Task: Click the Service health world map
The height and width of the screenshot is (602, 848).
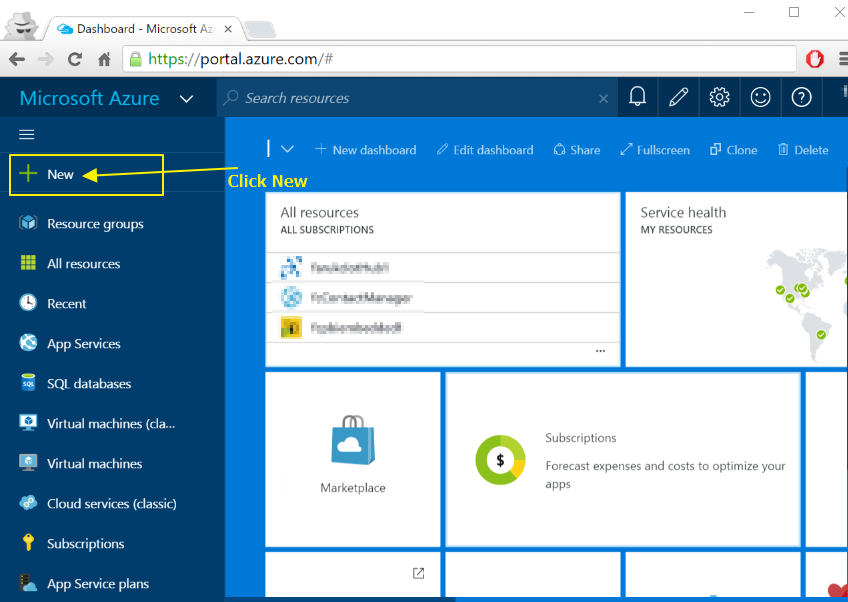Action: (x=803, y=306)
